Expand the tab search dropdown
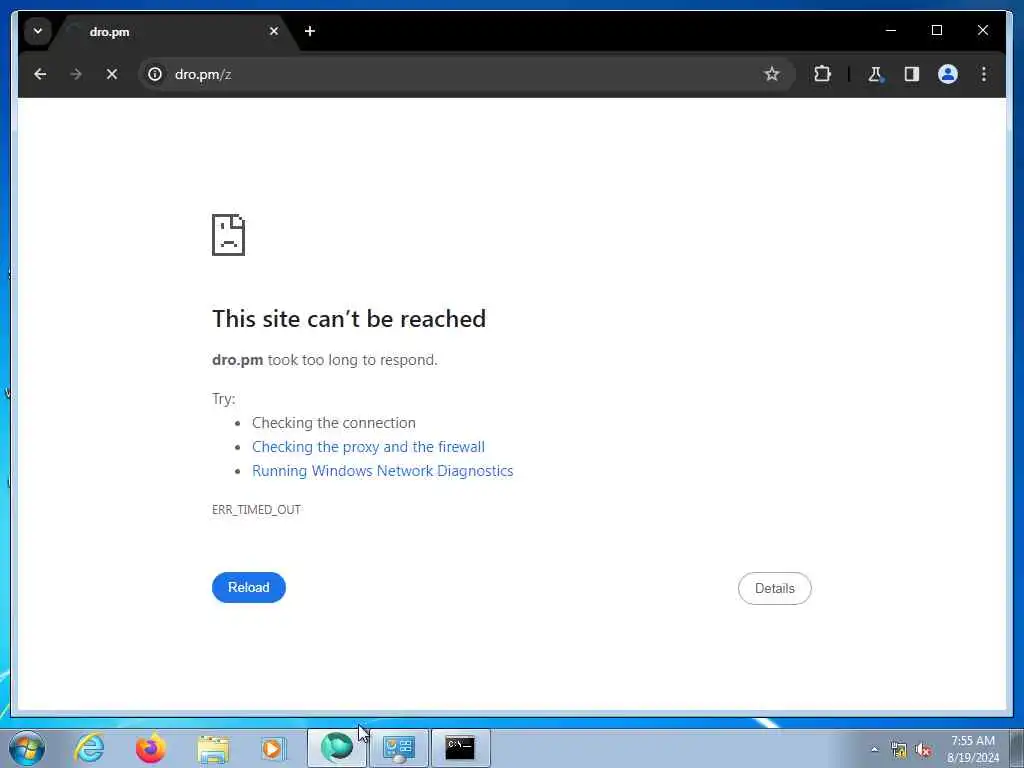Screen dimensions: 1024x768 [x=38, y=31]
